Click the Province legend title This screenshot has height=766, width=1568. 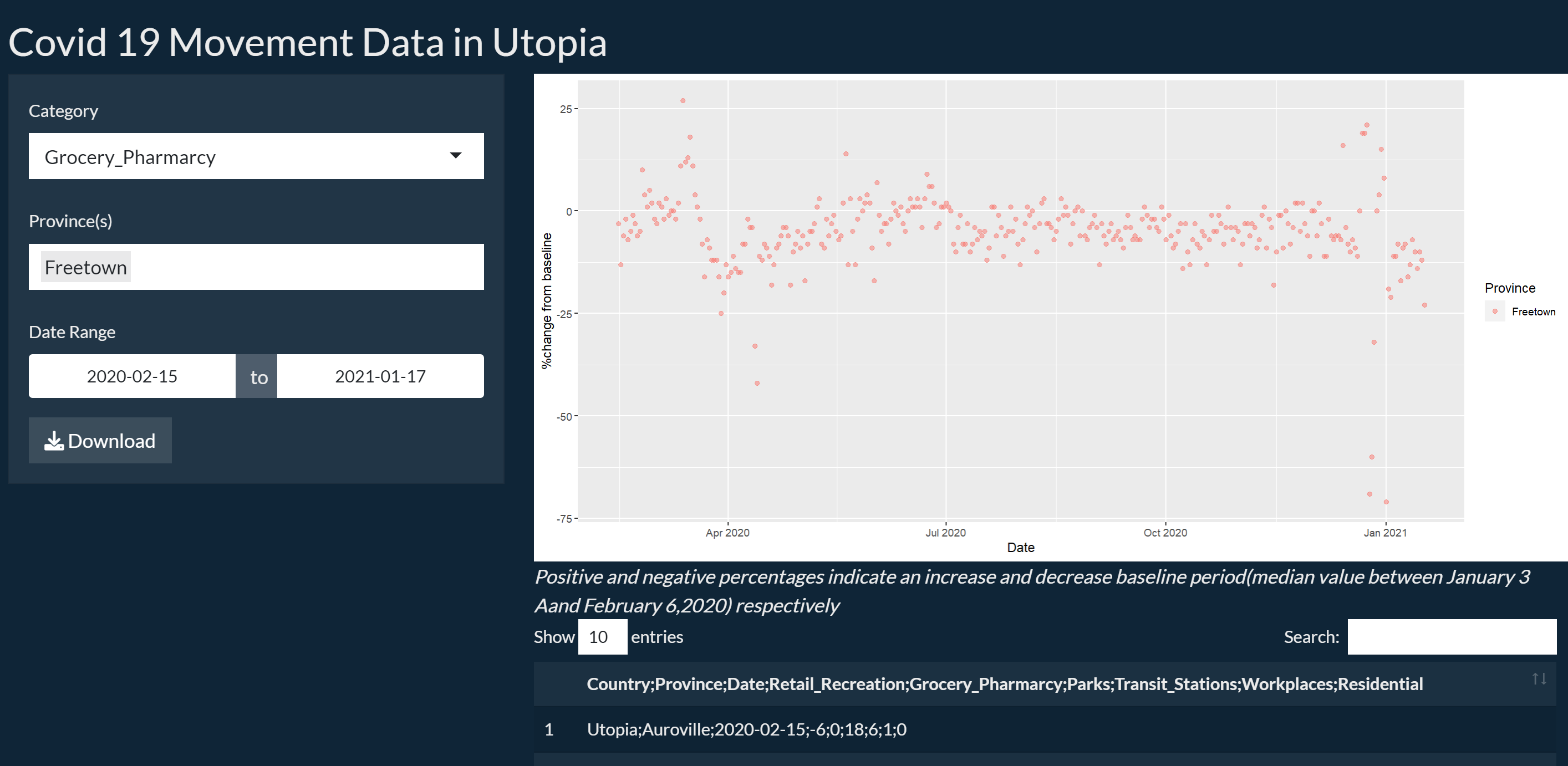[1510, 287]
